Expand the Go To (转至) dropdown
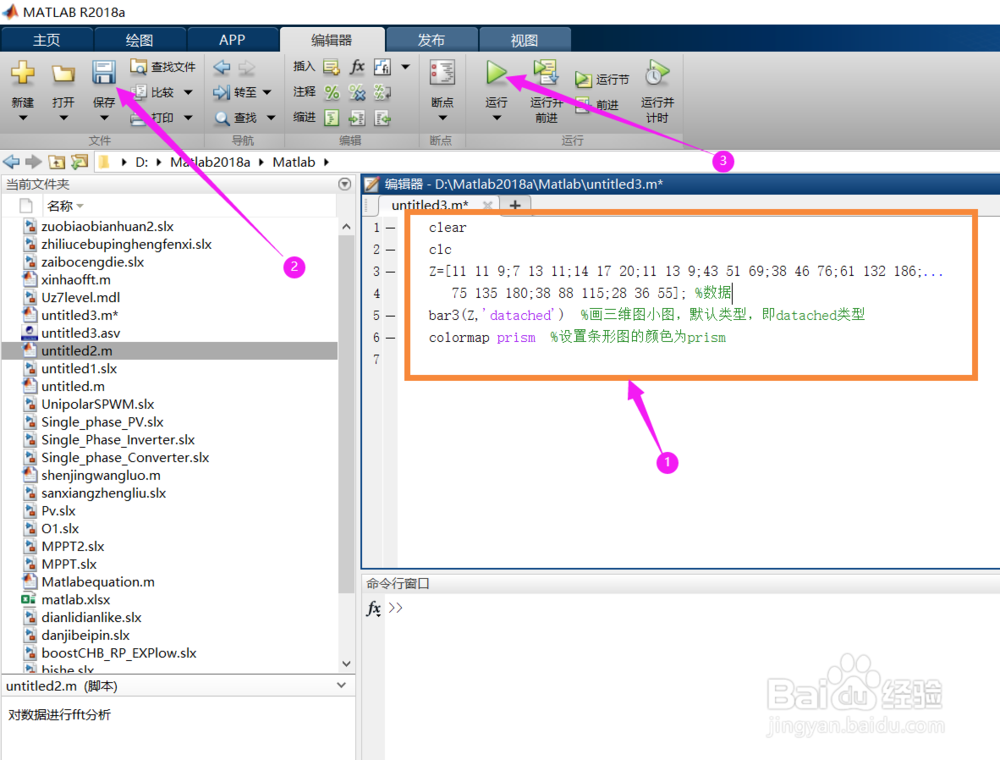This screenshot has height=760, width=1000. (267, 92)
